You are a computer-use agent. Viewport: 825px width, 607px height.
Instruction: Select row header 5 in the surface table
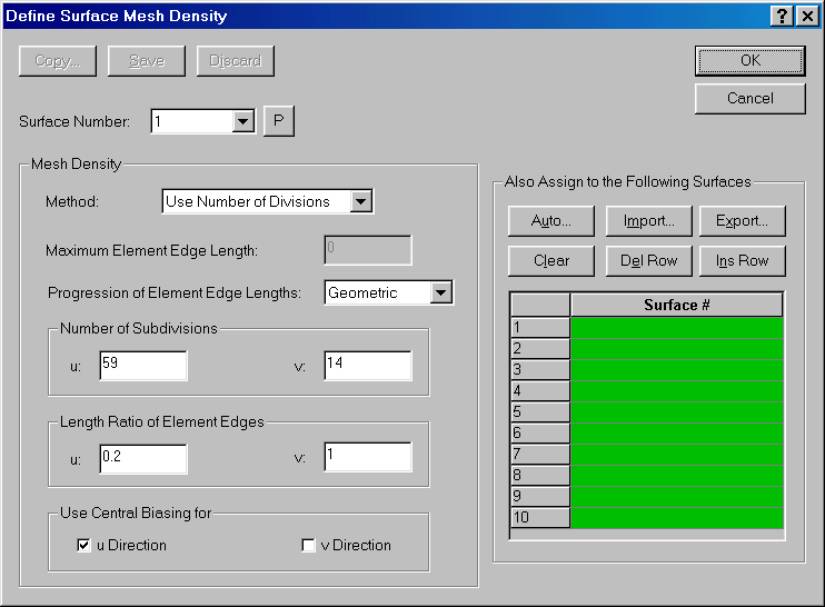pyautogui.click(x=540, y=410)
